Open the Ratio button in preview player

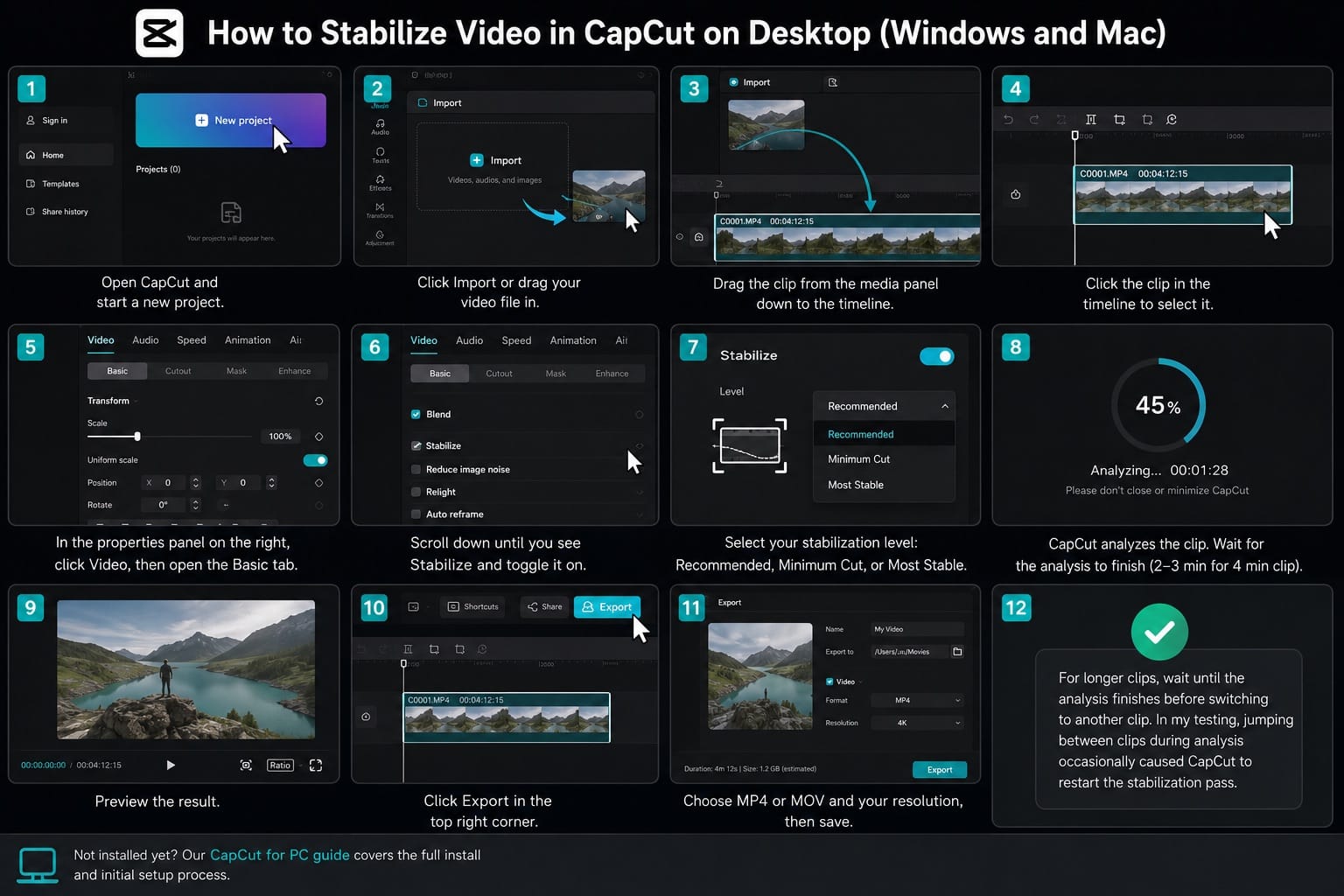tap(280, 765)
